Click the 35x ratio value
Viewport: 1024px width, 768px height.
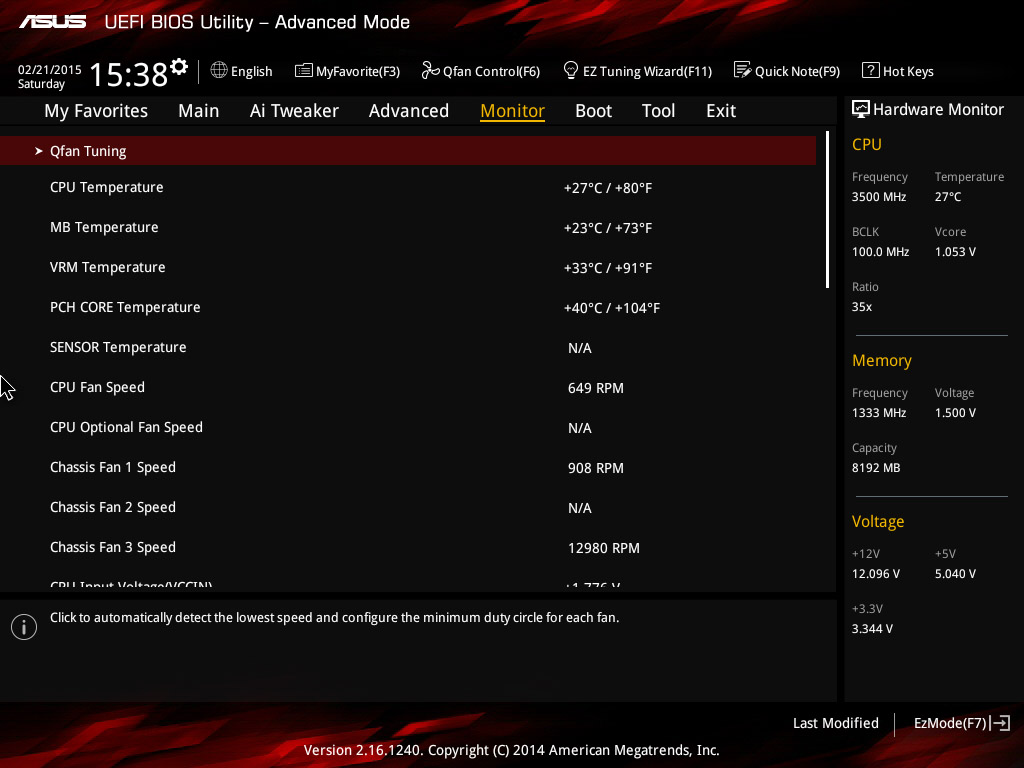click(862, 306)
